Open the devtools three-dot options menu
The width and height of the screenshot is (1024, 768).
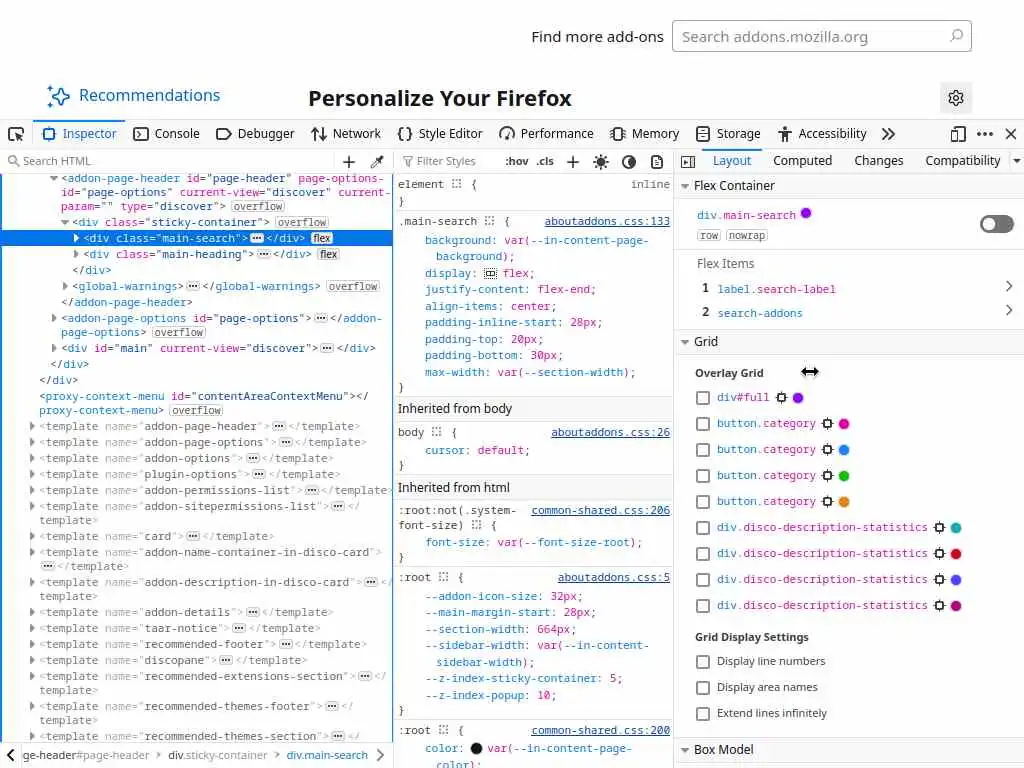pyautogui.click(x=985, y=135)
